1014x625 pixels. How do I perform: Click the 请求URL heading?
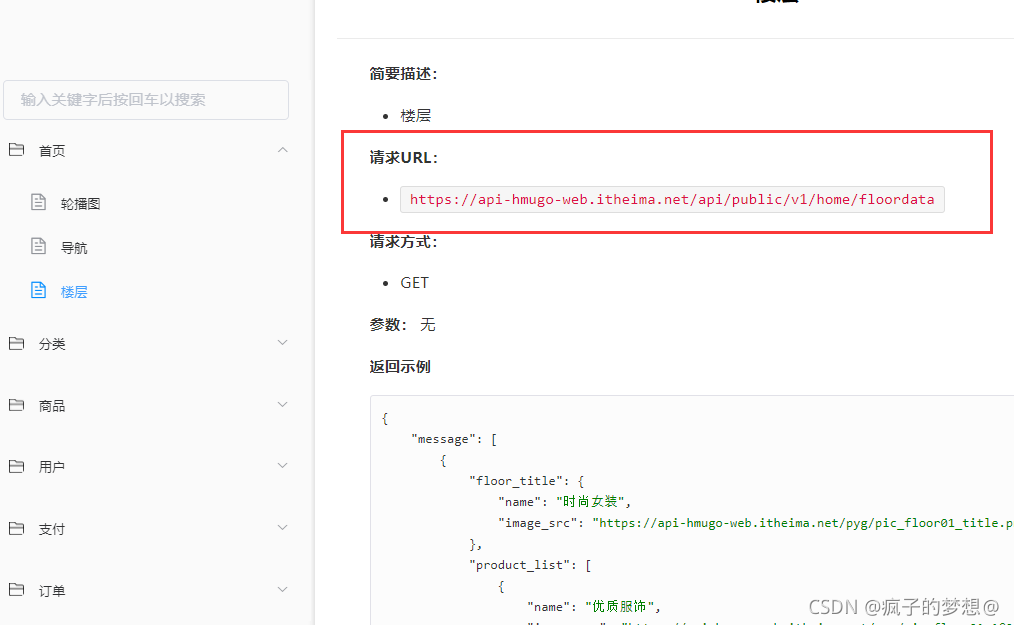[x=404, y=157]
